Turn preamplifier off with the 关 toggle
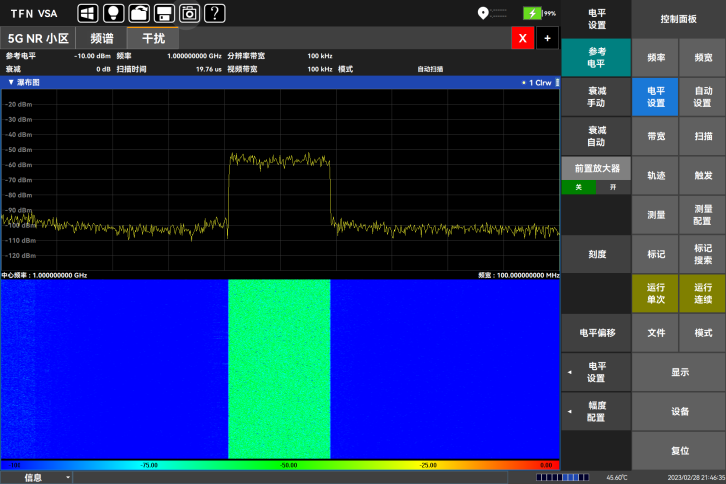Image resolution: width=726 pixels, height=484 pixels. 579,187
